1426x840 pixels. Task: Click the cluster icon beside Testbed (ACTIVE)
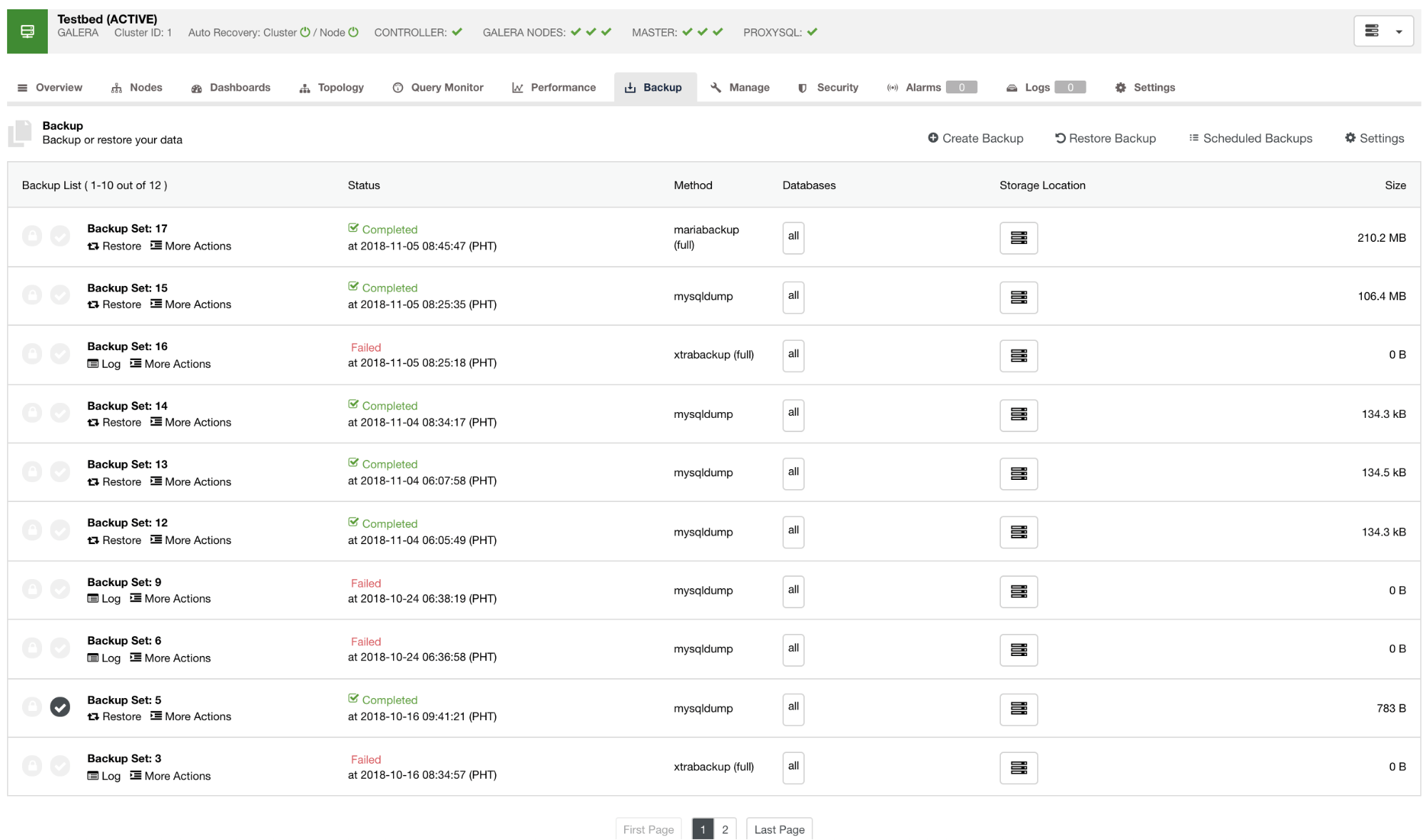click(x=26, y=31)
